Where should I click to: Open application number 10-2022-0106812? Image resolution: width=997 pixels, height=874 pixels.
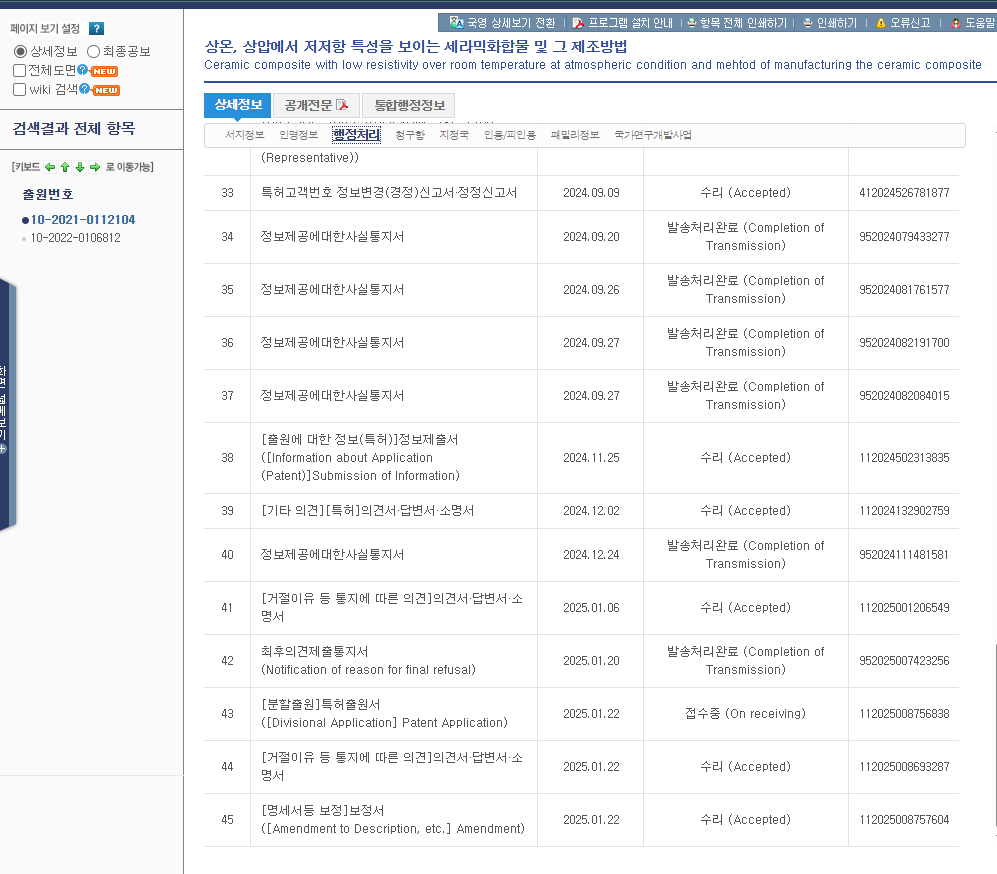click(x=75, y=238)
